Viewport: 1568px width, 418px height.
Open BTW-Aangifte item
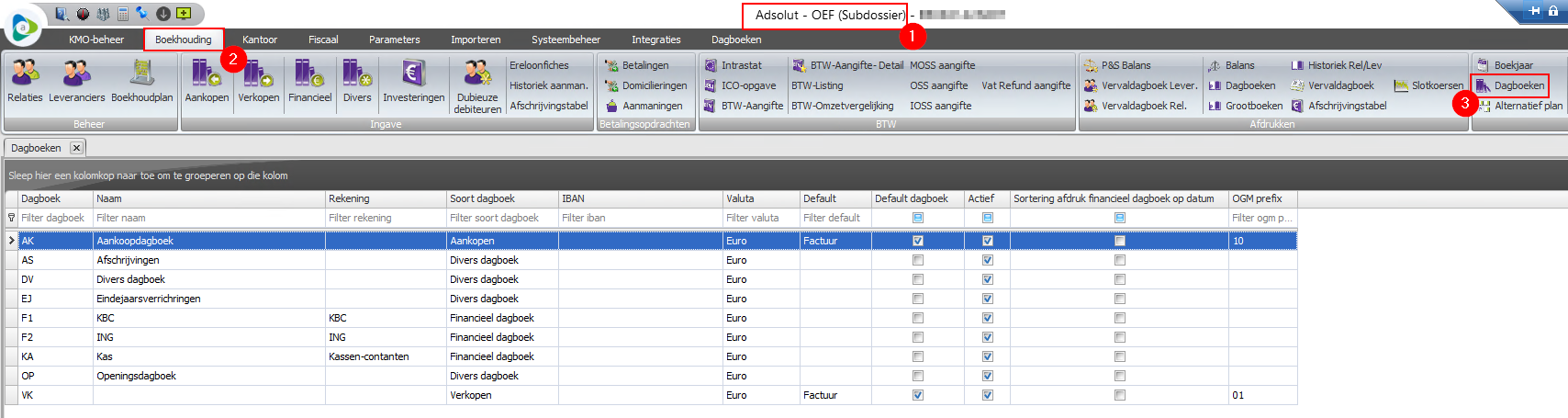tap(744, 106)
